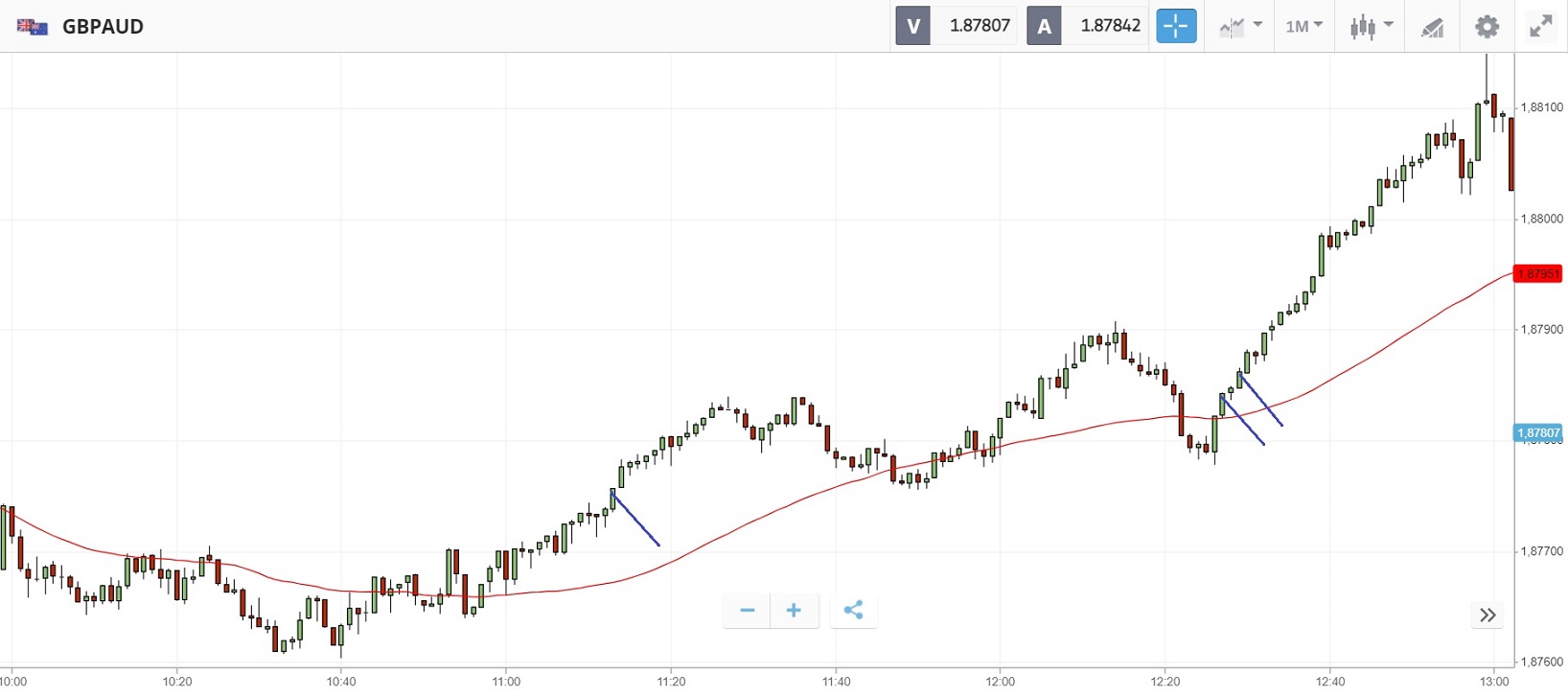Share the chart
This screenshot has height=697, width=1568.
click(853, 611)
